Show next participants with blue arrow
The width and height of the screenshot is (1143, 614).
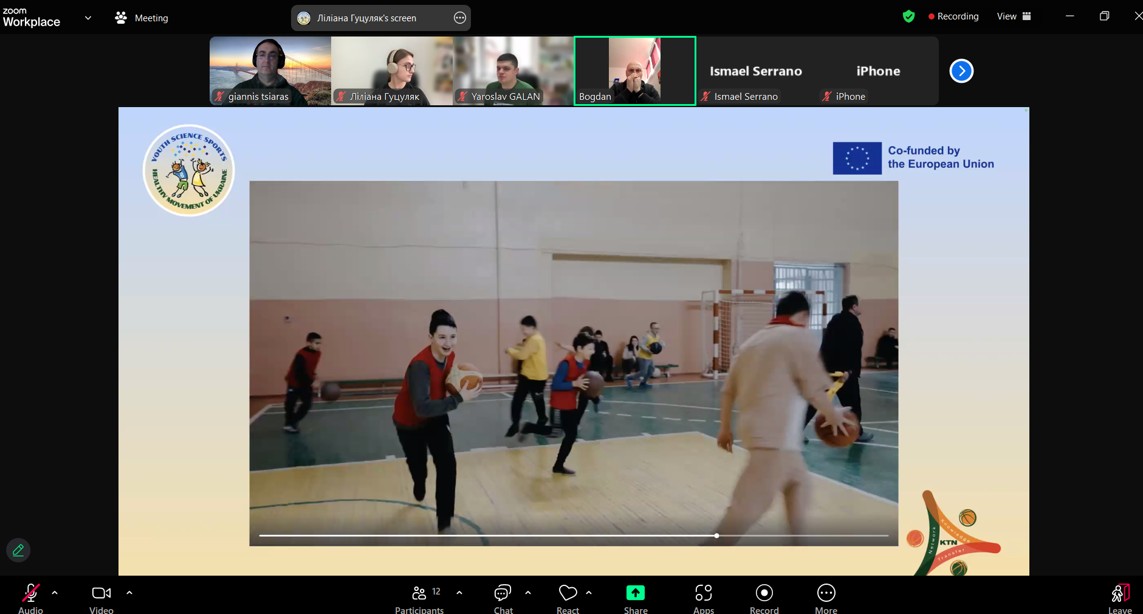point(961,71)
